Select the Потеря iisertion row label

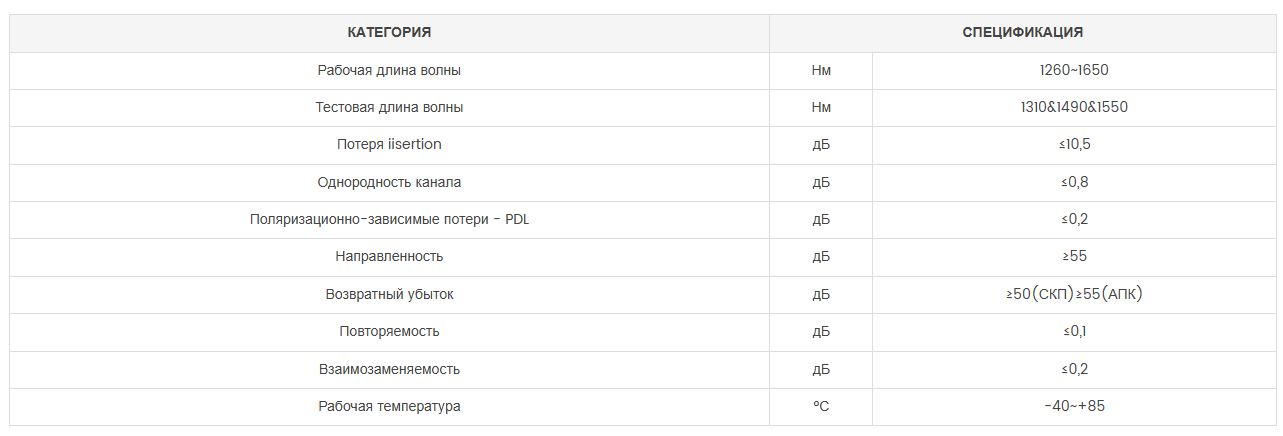389,145
